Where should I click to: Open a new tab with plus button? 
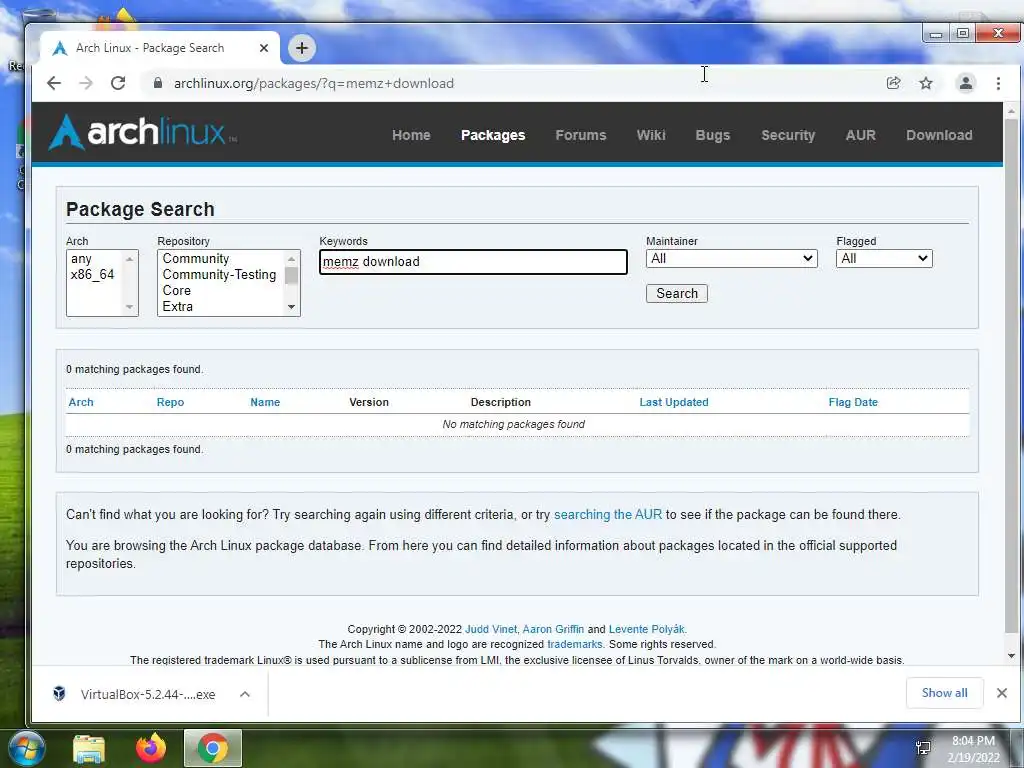(x=302, y=48)
